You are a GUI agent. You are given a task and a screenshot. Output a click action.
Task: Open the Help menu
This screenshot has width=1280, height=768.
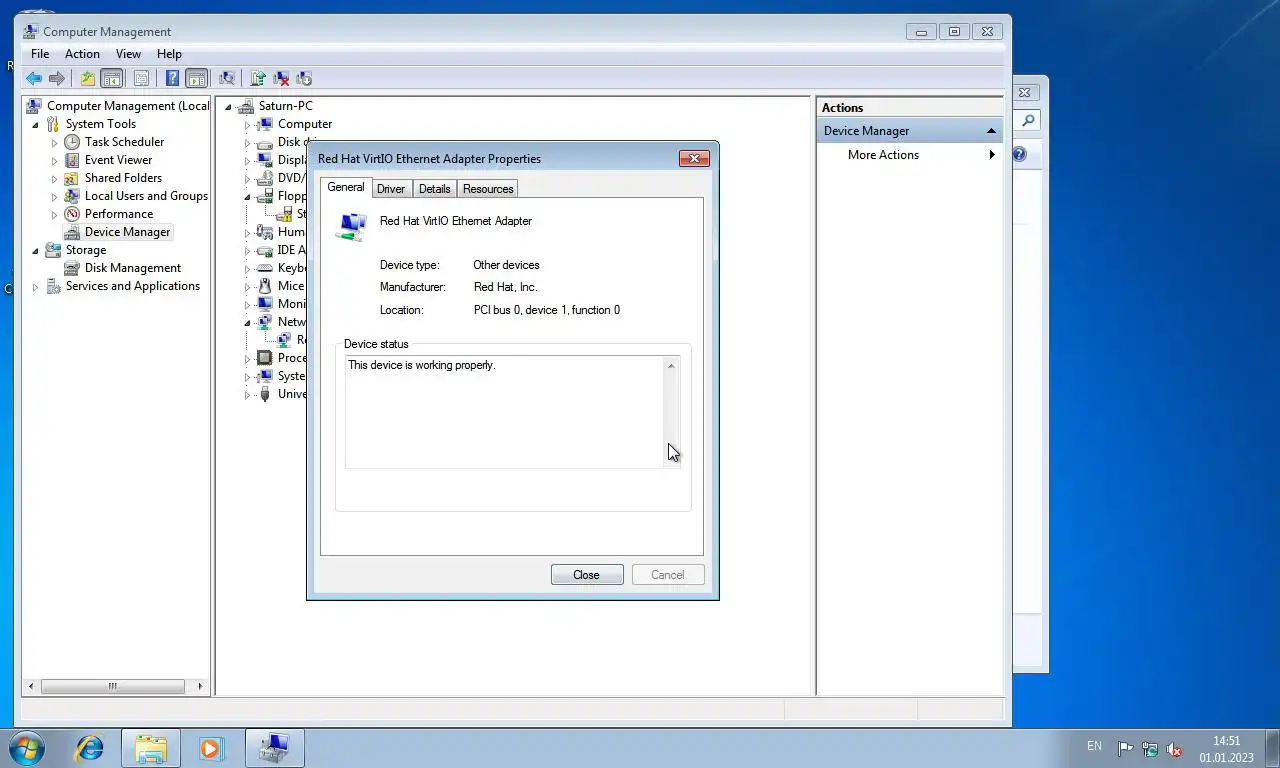pyautogui.click(x=169, y=54)
